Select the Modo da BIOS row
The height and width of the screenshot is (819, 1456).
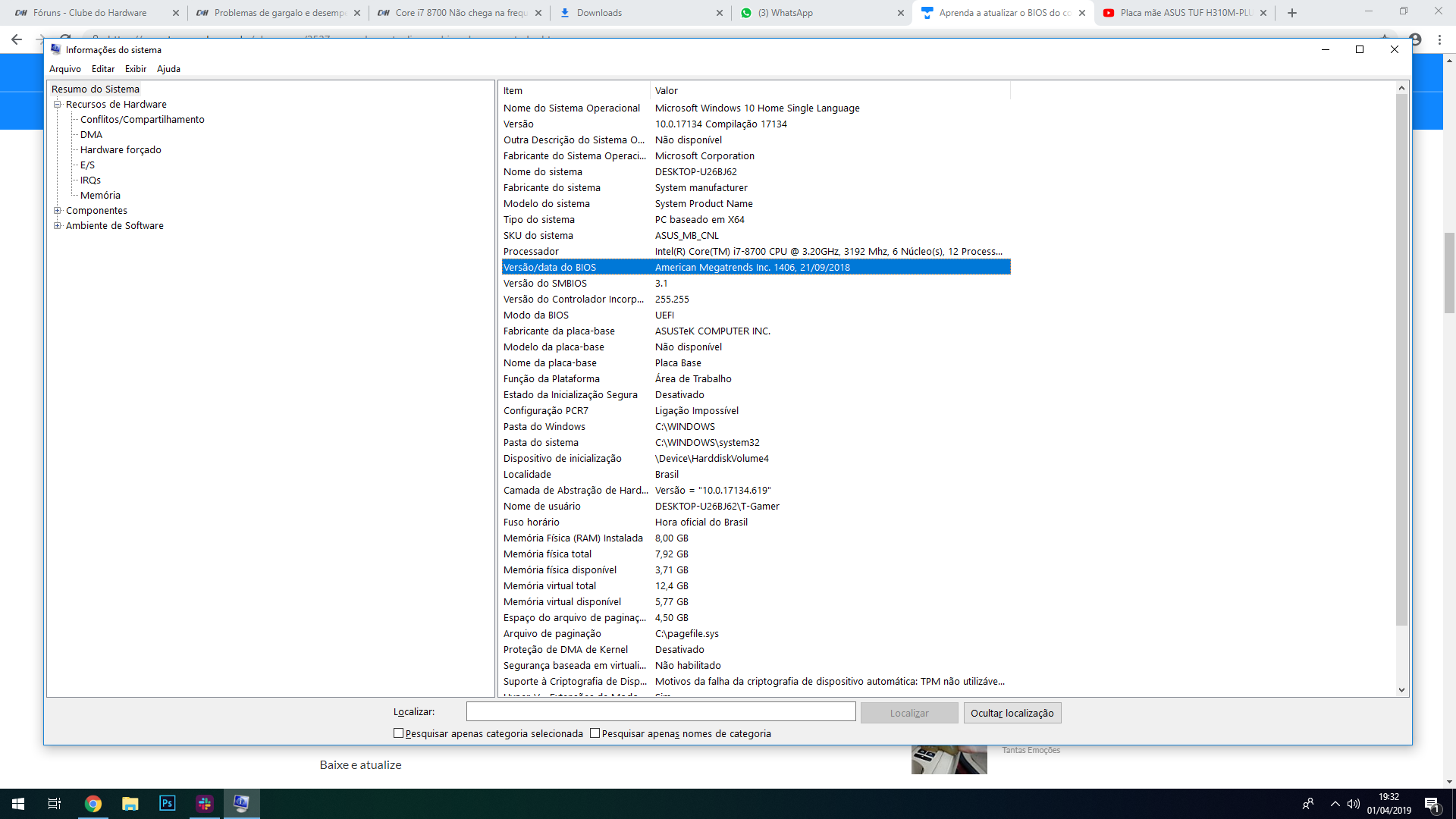coord(756,315)
